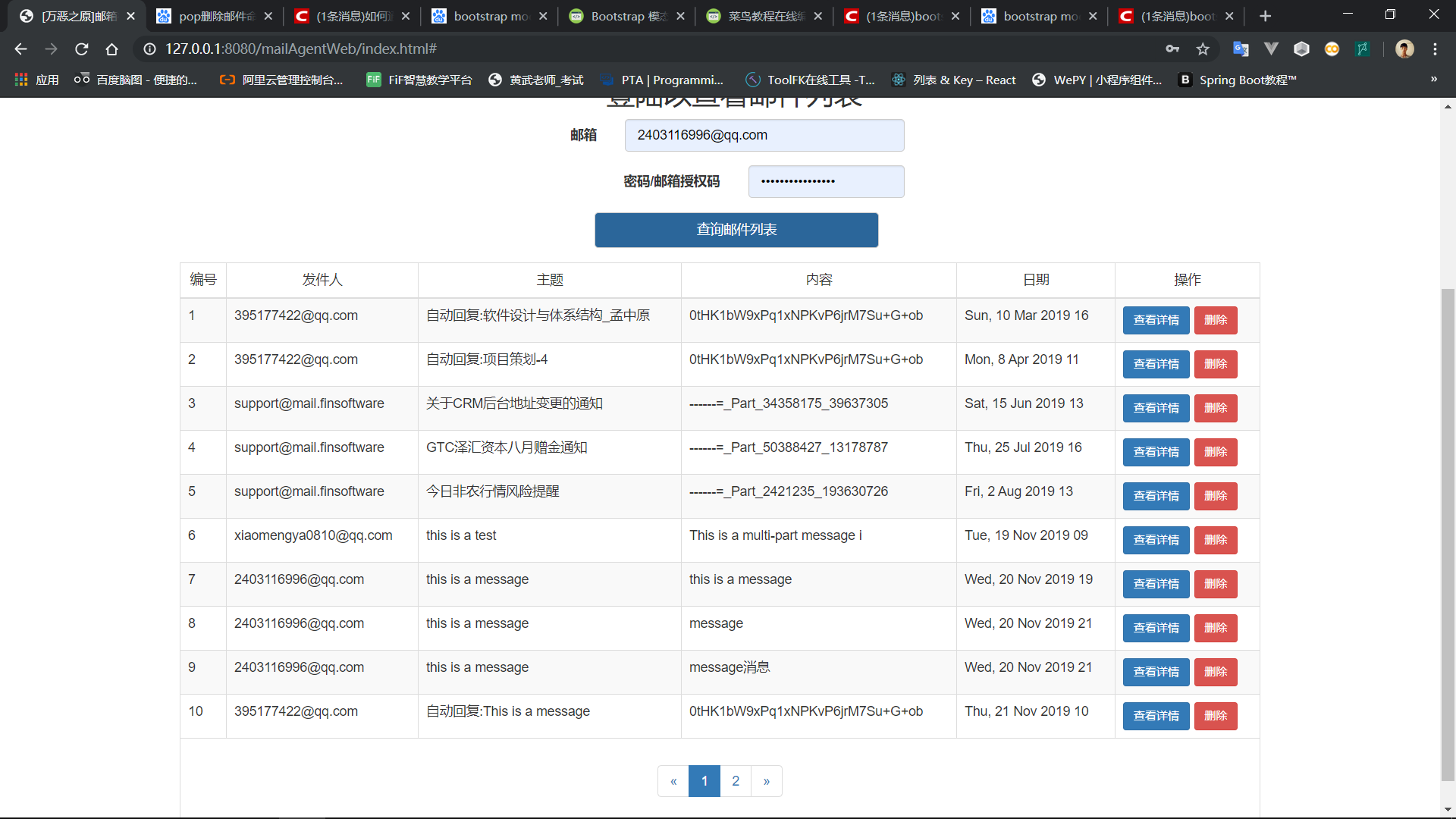Switch to pop删除邮件 tab
Viewport: 1456px width, 819px height.
(215, 16)
